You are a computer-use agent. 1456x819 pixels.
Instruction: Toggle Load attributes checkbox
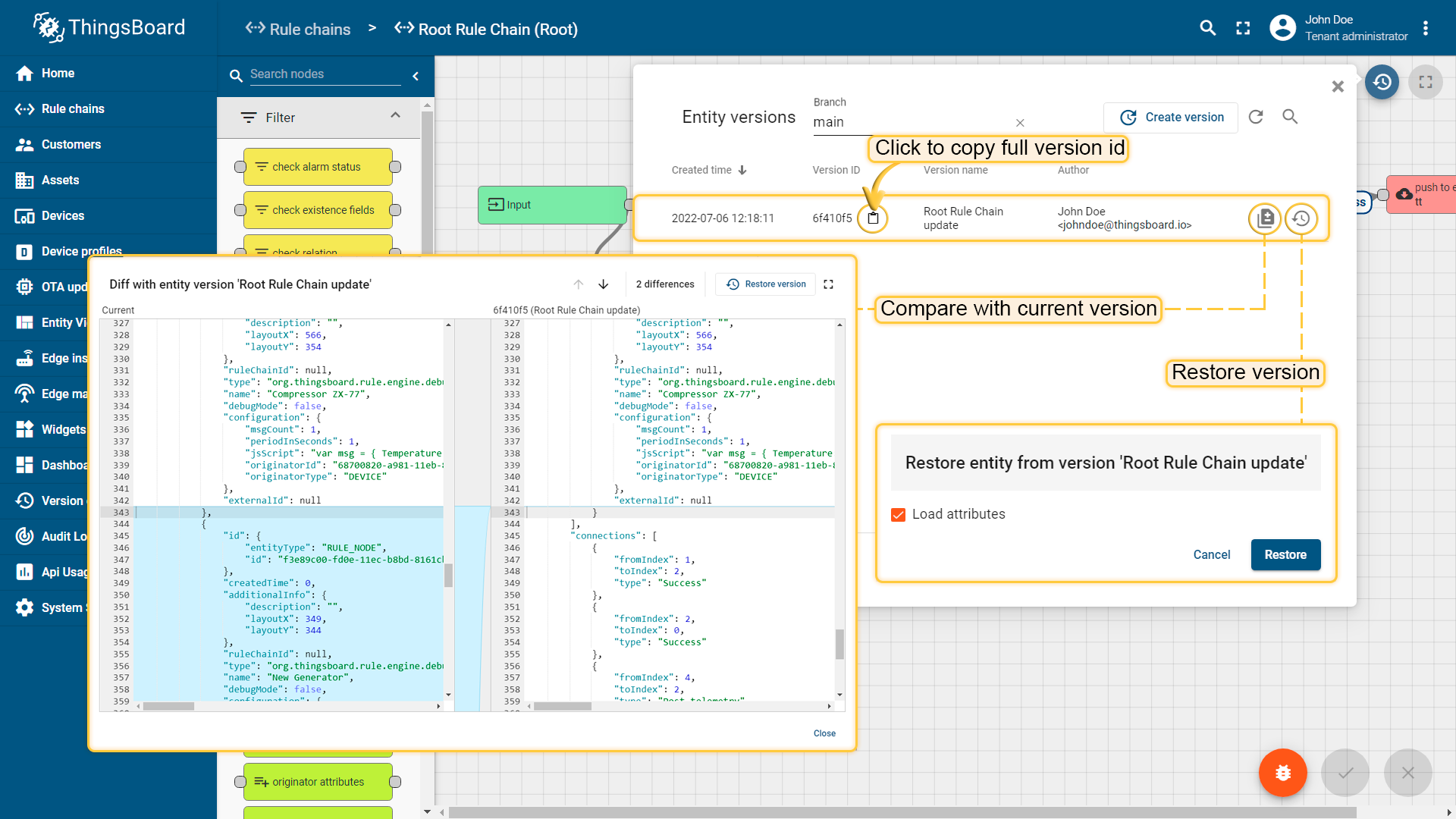coord(899,515)
